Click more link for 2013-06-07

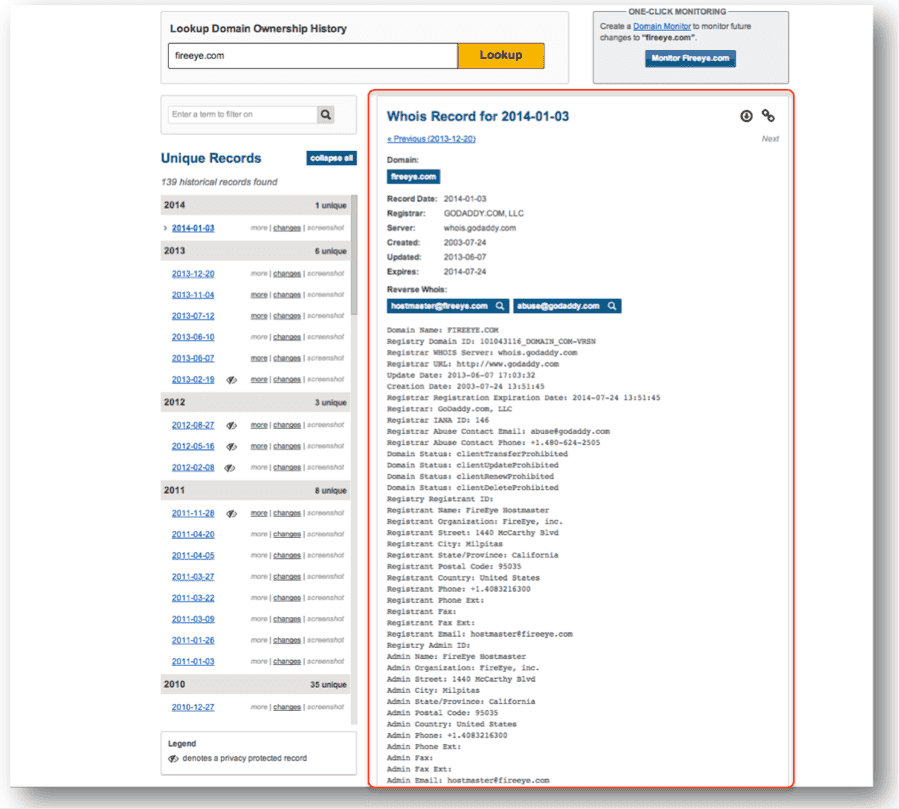[x=259, y=358]
